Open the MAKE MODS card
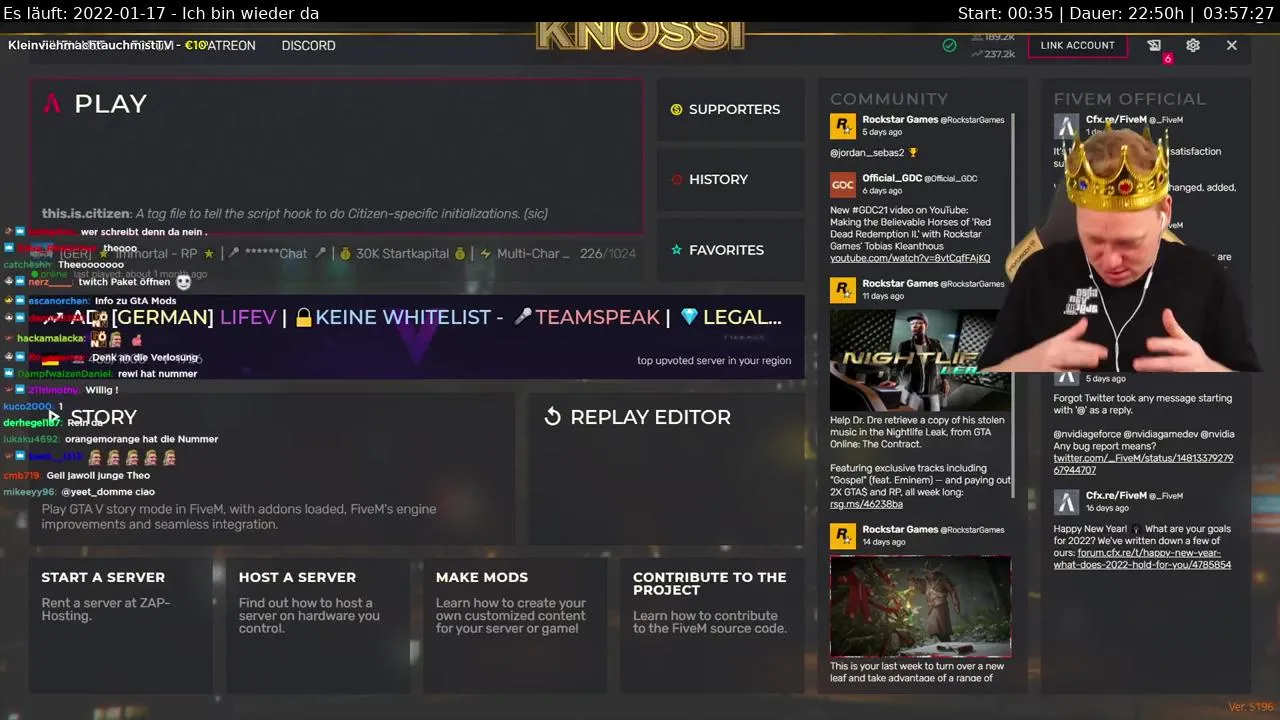 514,625
